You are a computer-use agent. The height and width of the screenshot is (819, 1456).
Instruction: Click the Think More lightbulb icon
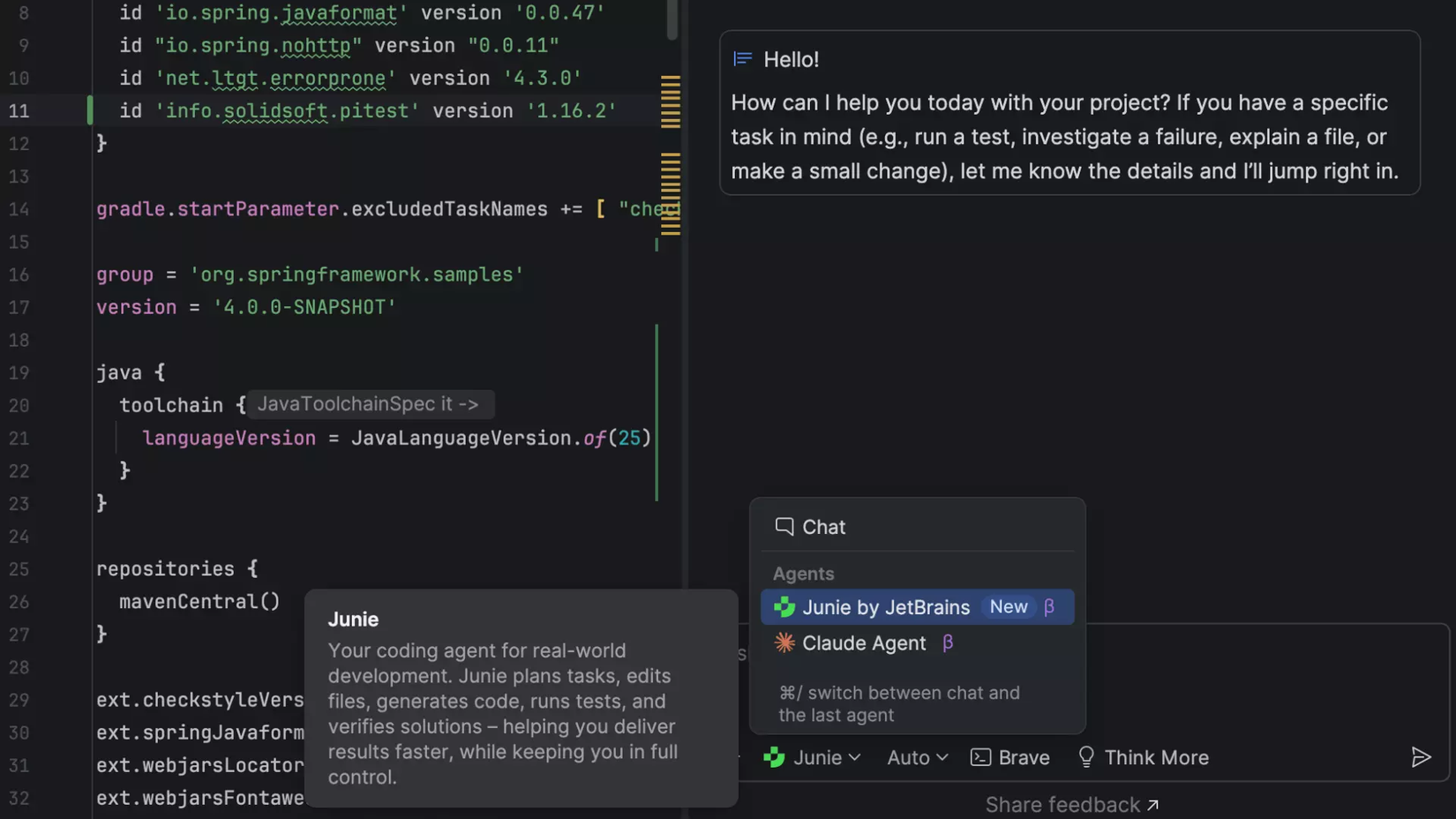point(1086,757)
